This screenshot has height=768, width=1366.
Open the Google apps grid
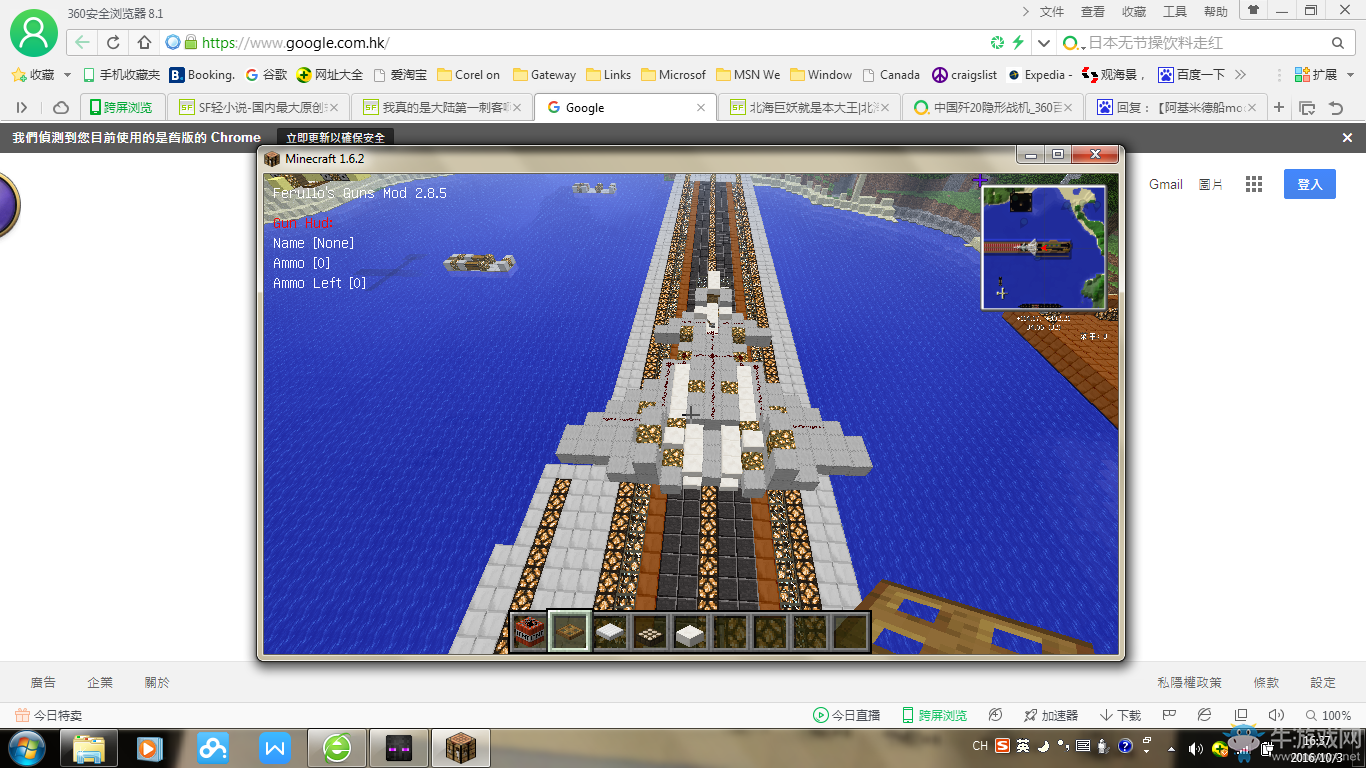(1254, 184)
